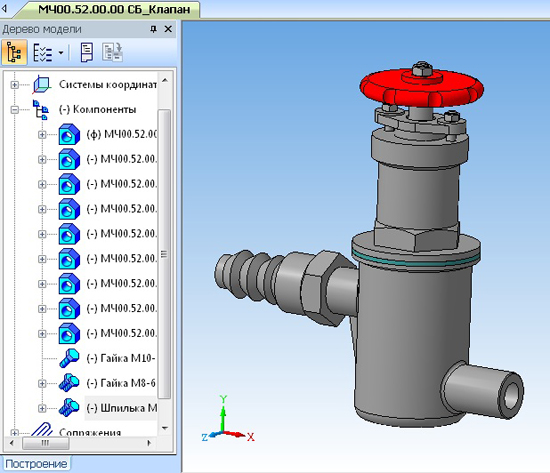The height and width of the screenshot is (473, 550).
Task: Select Системы координат tree label
Action: point(108,85)
